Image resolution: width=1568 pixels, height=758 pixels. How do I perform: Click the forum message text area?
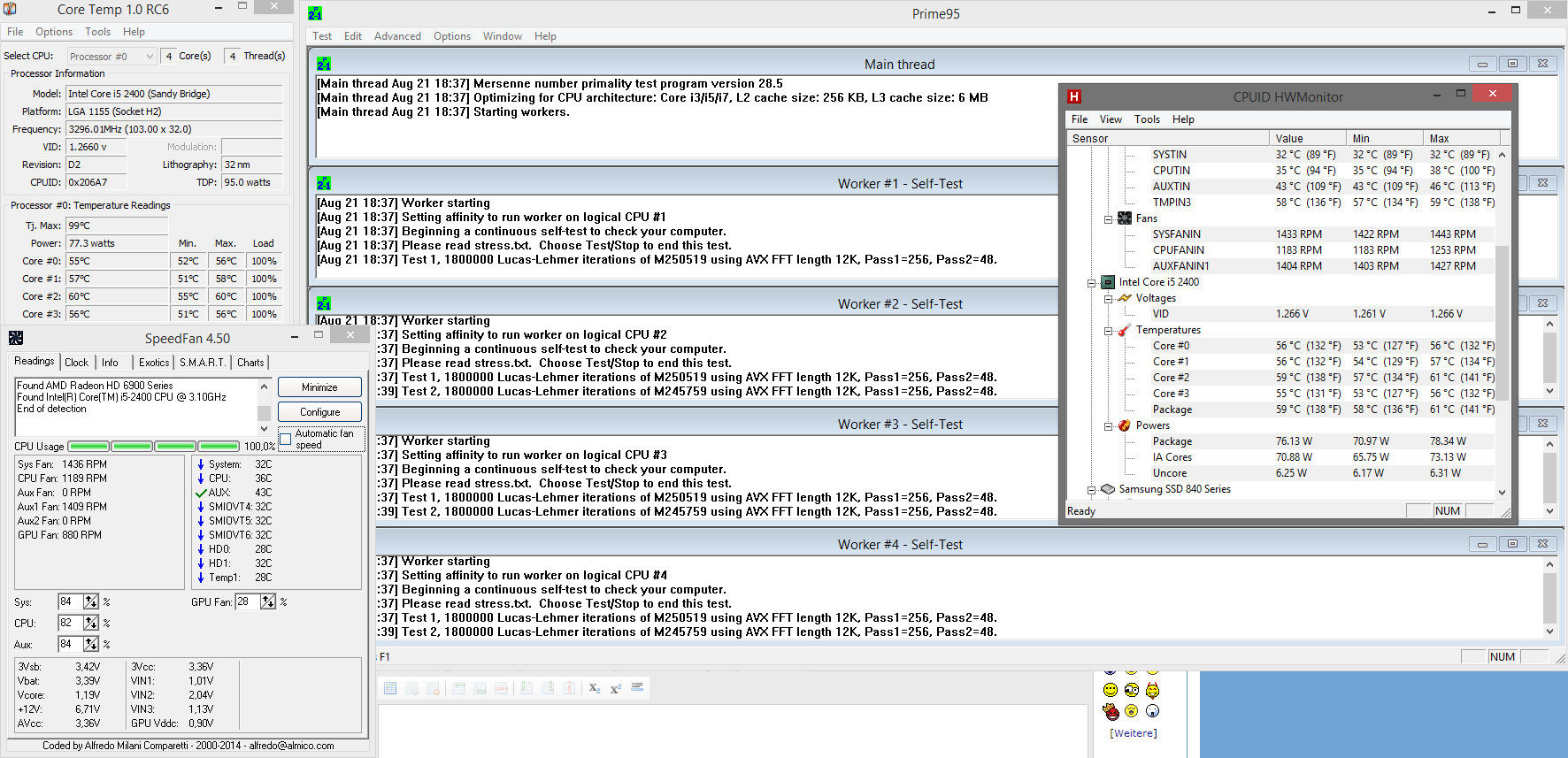point(732,731)
